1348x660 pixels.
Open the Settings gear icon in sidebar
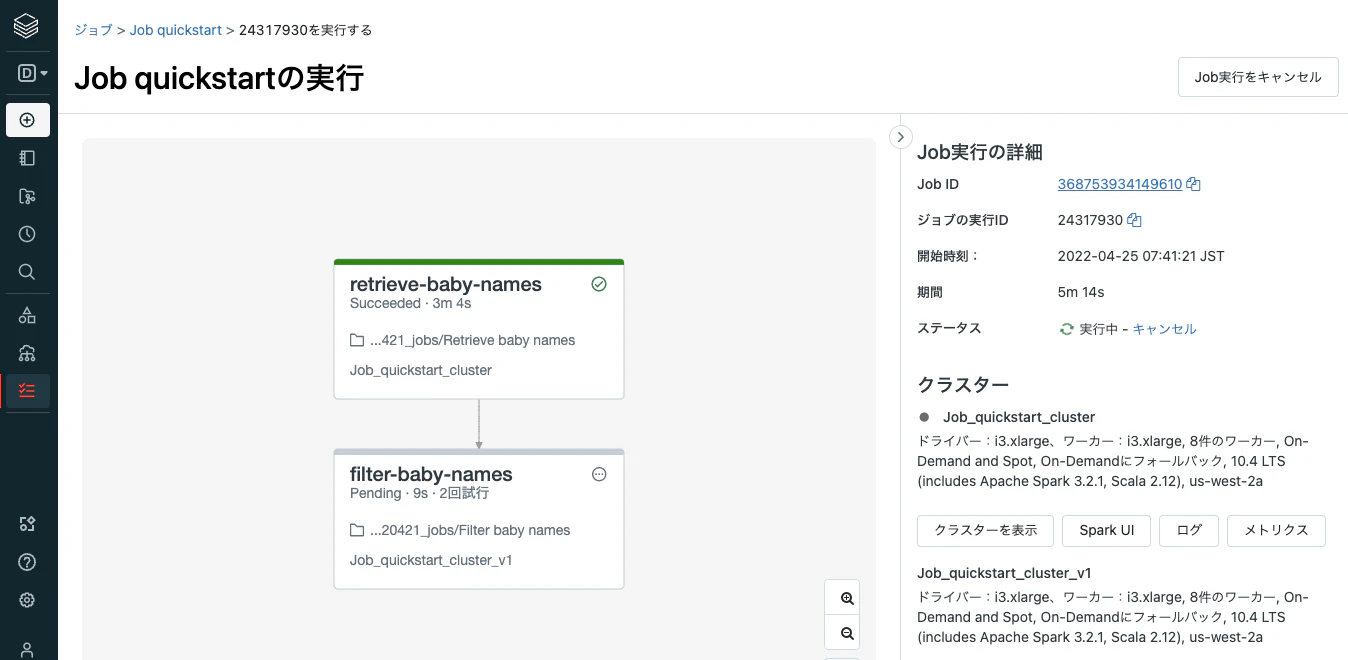27,600
